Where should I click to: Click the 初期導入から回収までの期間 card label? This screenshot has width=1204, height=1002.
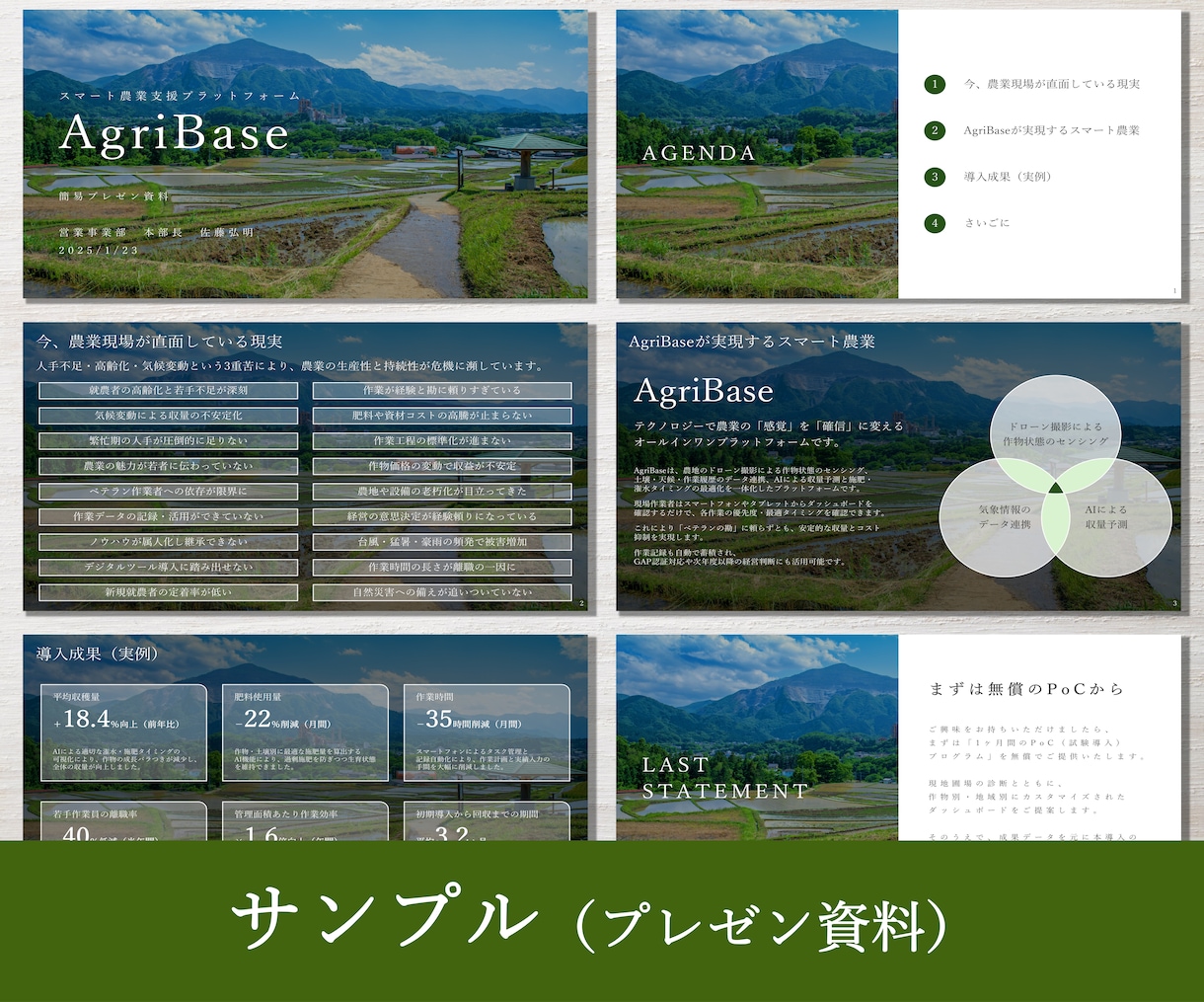[x=478, y=814]
